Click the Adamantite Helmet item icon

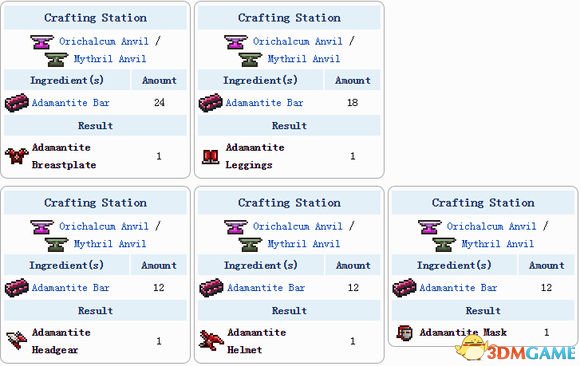click(x=211, y=341)
